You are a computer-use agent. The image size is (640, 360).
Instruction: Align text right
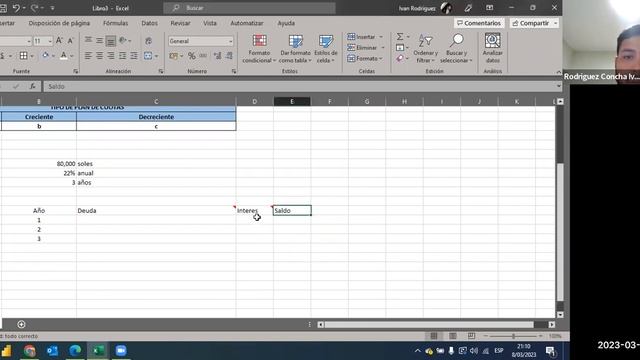point(111,56)
